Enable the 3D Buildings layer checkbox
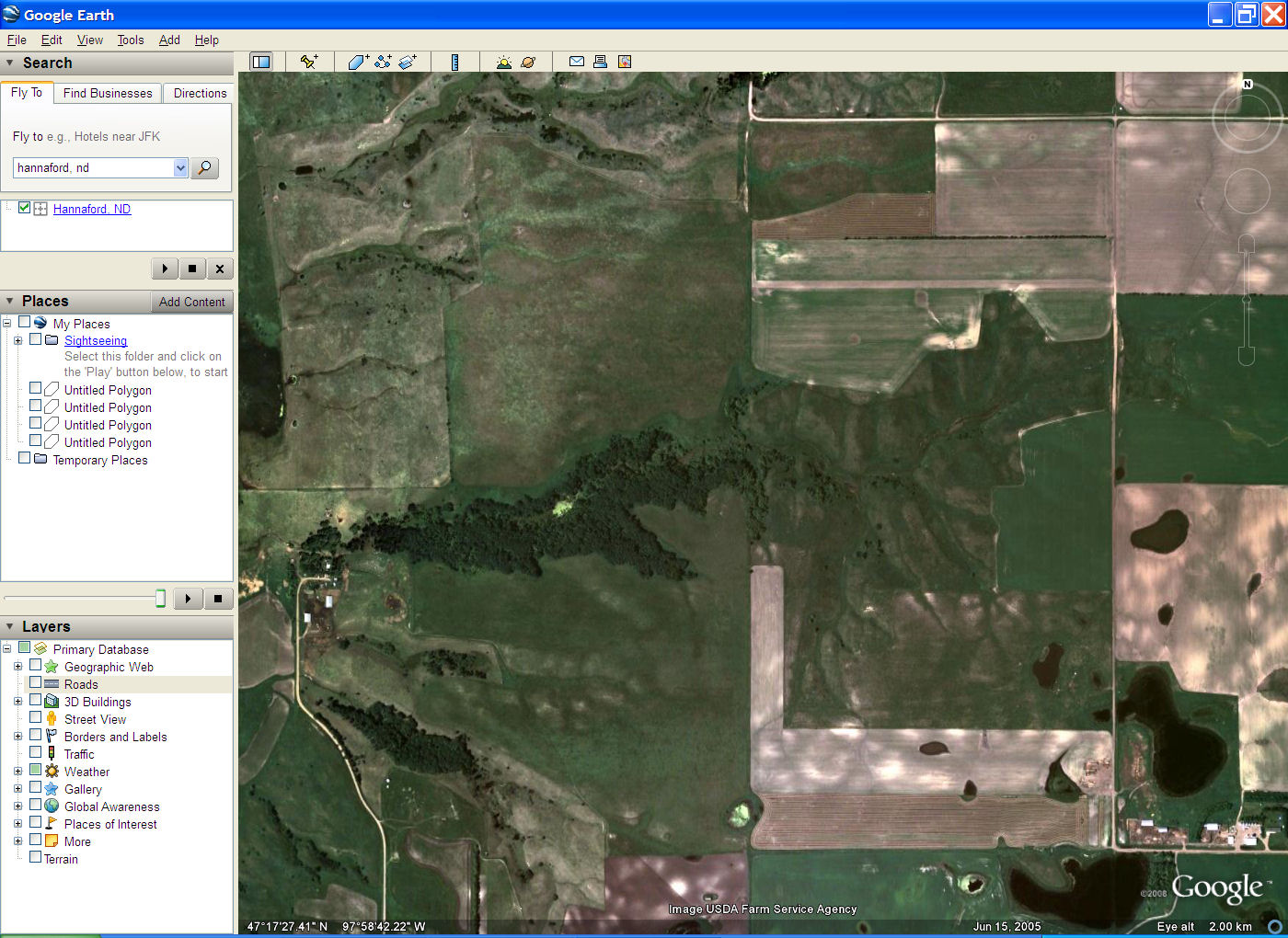Viewport: 1288px width, 938px height. pyautogui.click(x=35, y=700)
